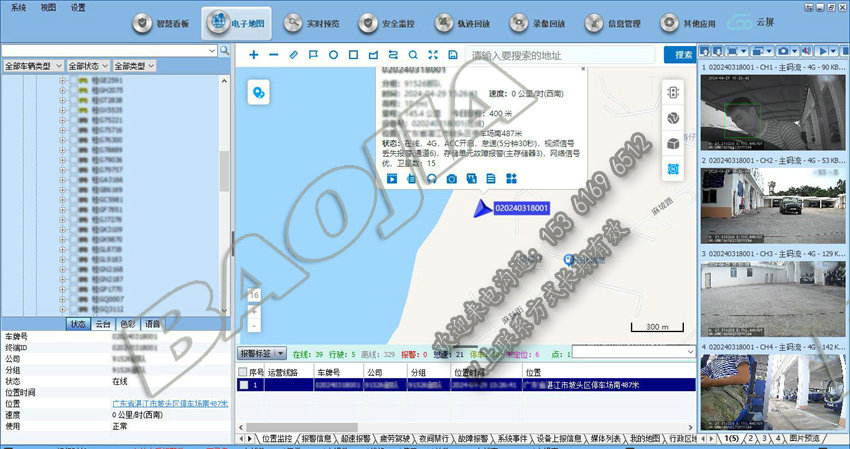Select the ruler distance measuring tool

[293, 54]
